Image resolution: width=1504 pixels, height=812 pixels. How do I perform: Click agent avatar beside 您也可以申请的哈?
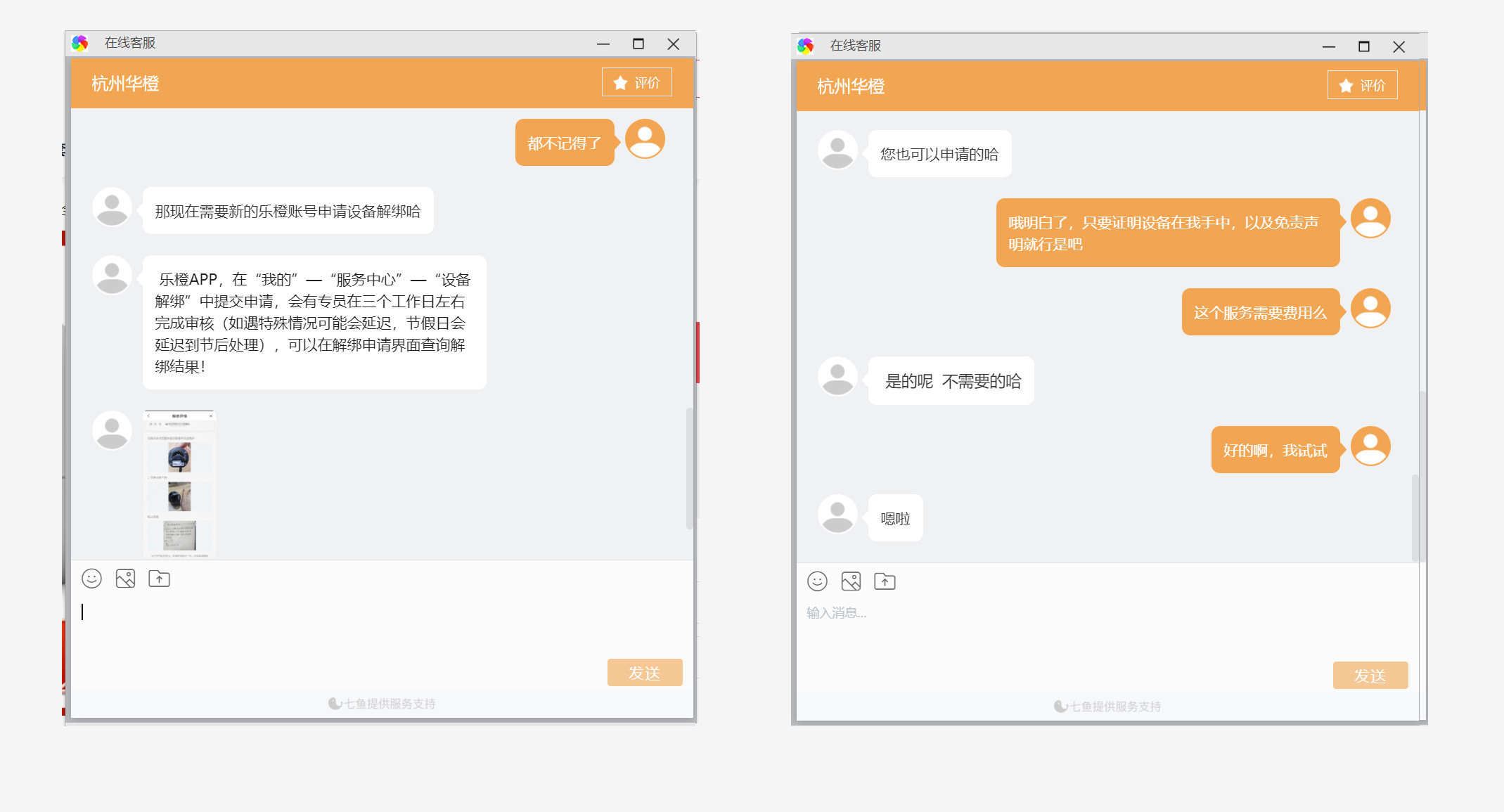pos(837,150)
